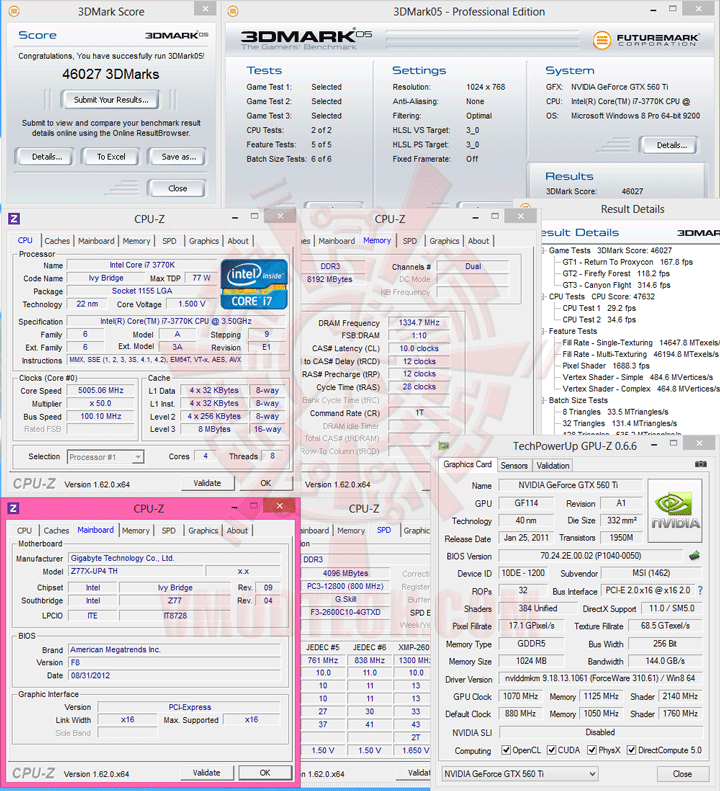Click the Specification i7-3770K CPU field
This screenshot has width=720, height=791.
pyautogui.click(x=176, y=321)
